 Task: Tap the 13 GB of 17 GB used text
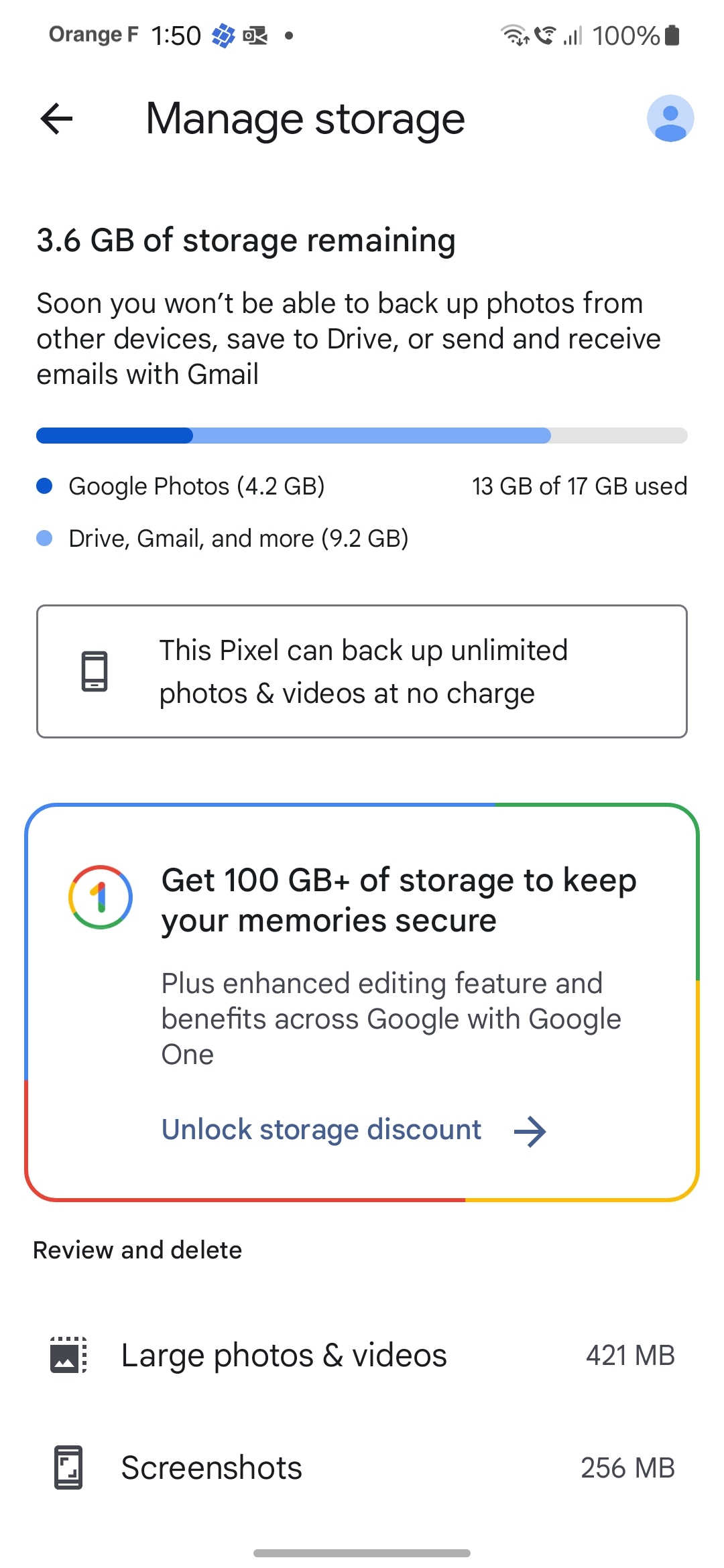coord(579,486)
